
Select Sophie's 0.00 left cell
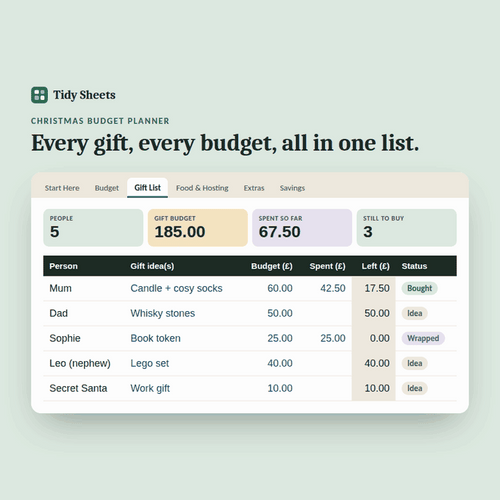tap(374, 338)
